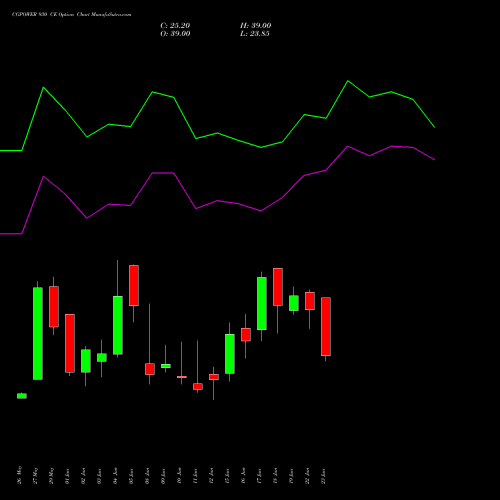Select the red candle above 01 Jun
Screen dimensions: 500x500
coord(70,343)
